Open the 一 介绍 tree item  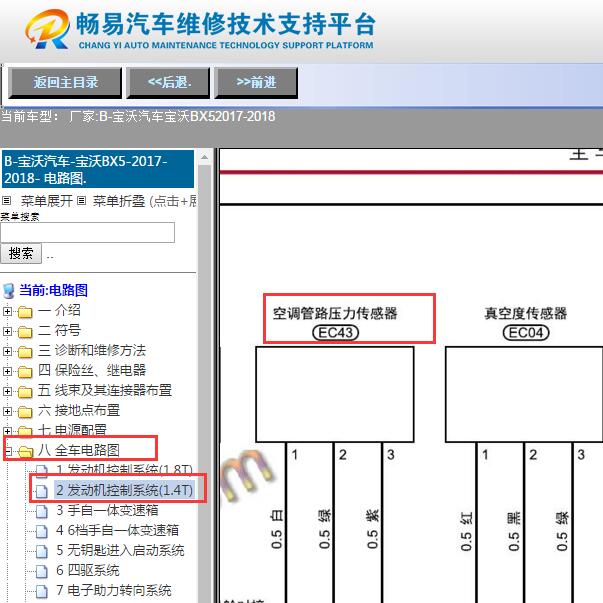pos(59,310)
